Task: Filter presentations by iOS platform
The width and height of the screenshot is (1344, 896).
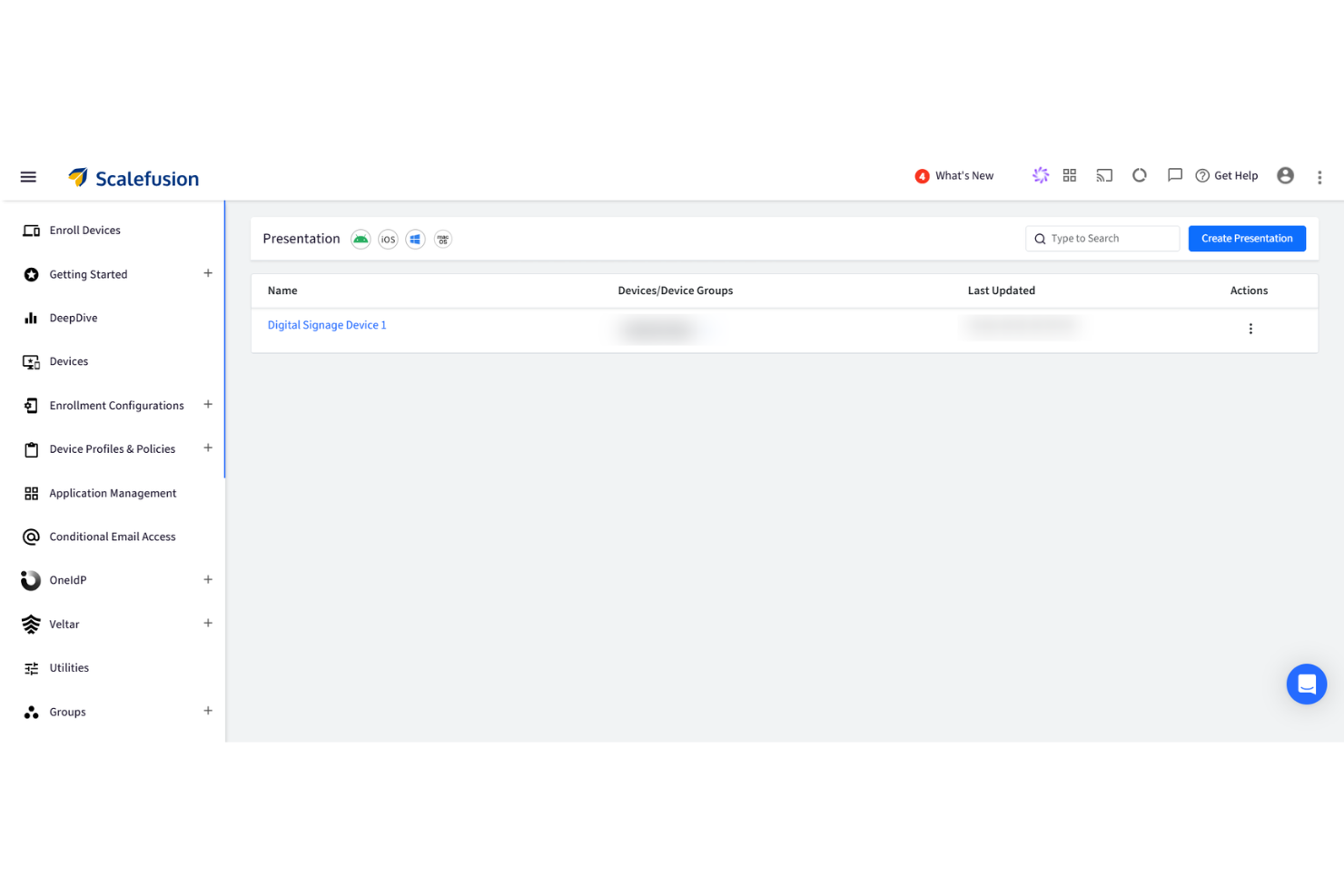Action: [x=388, y=239]
